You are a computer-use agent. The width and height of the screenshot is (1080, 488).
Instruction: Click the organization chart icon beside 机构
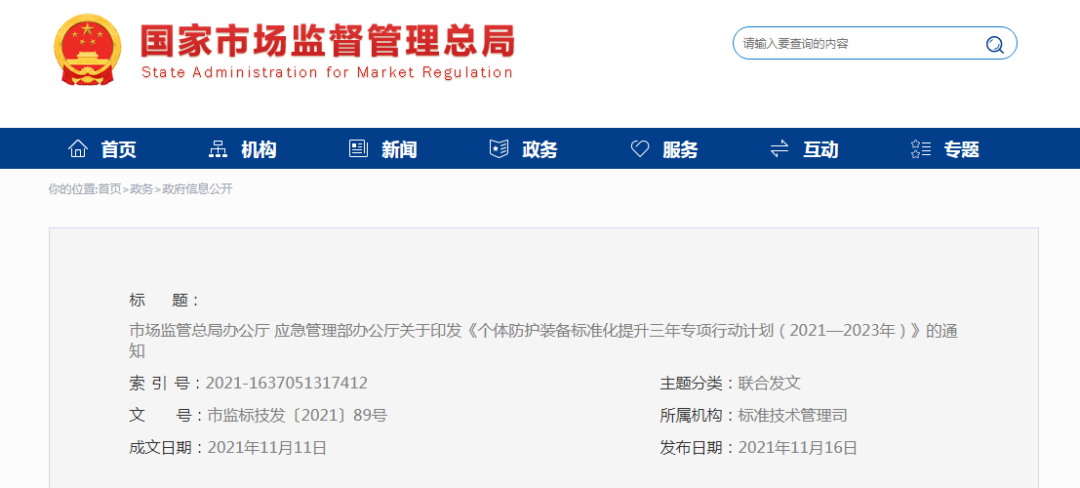(x=218, y=149)
